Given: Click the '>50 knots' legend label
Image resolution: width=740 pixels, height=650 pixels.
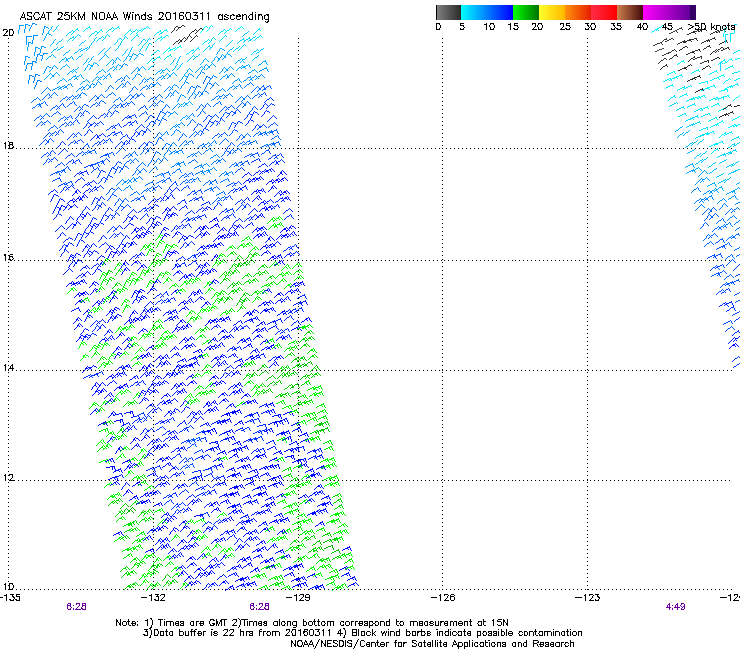Looking at the screenshot, I should [x=711, y=27].
